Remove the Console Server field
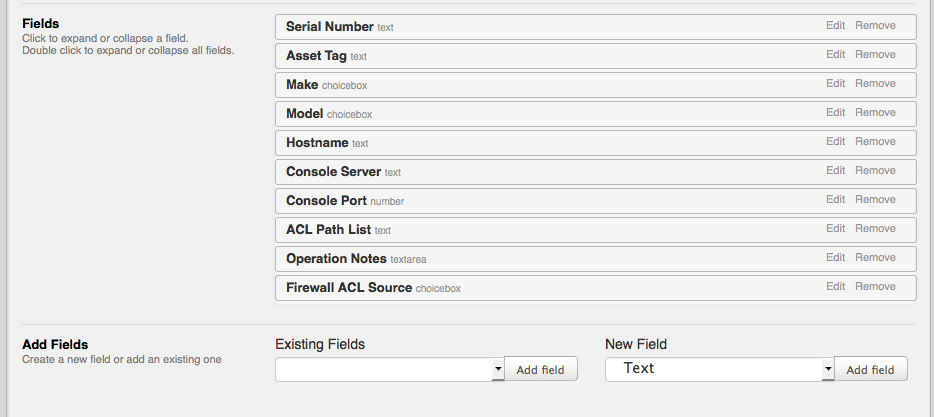934x417 pixels. point(875,170)
